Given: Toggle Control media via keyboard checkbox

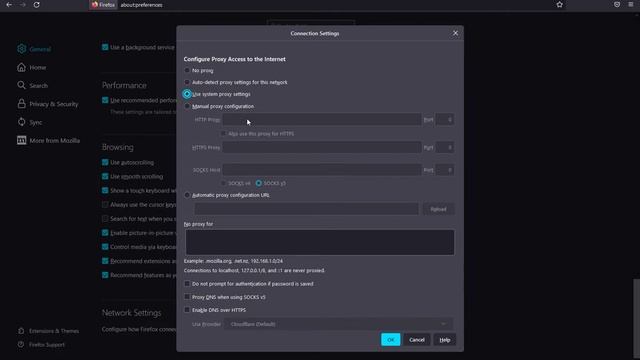Looking at the screenshot, I should 105,247.
